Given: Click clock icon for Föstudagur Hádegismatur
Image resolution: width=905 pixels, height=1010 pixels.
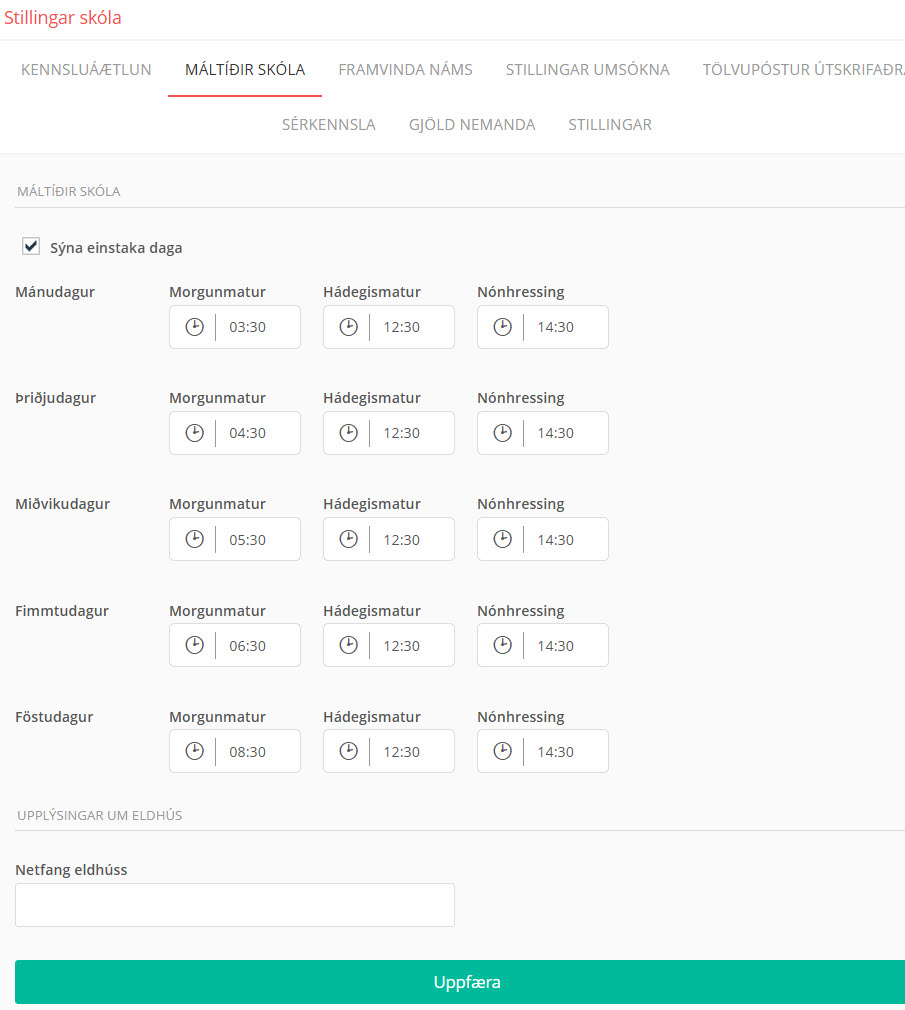Looking at the screenshot, I should [348, 751].
